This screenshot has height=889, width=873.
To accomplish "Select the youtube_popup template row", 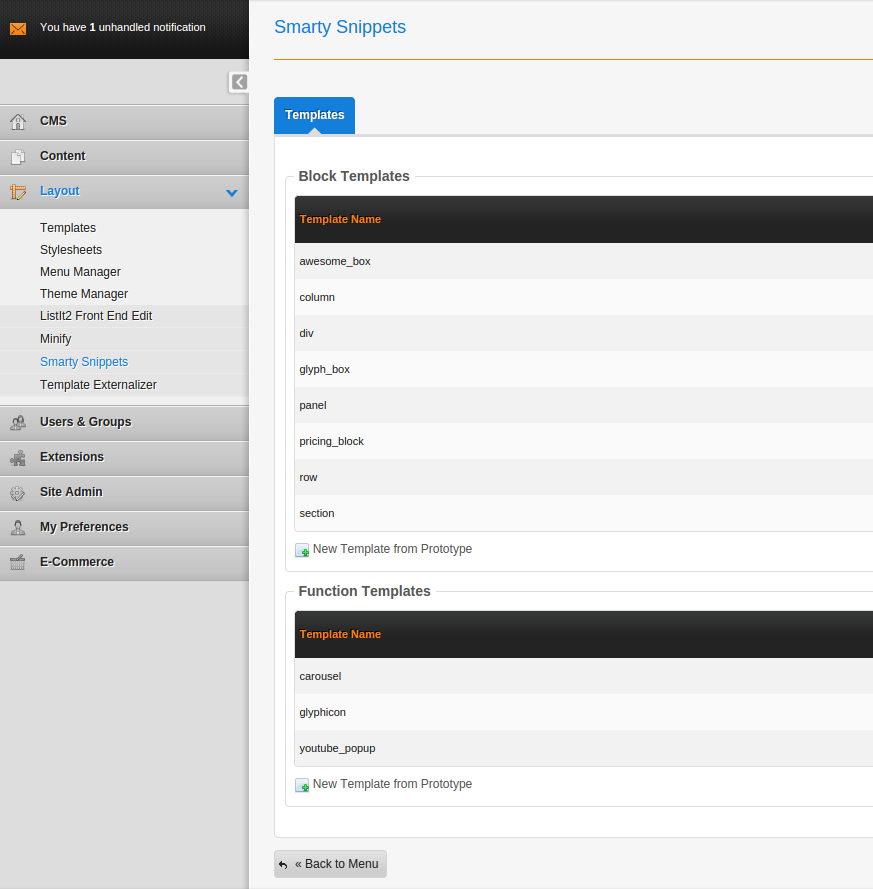I will coord(584,748).
